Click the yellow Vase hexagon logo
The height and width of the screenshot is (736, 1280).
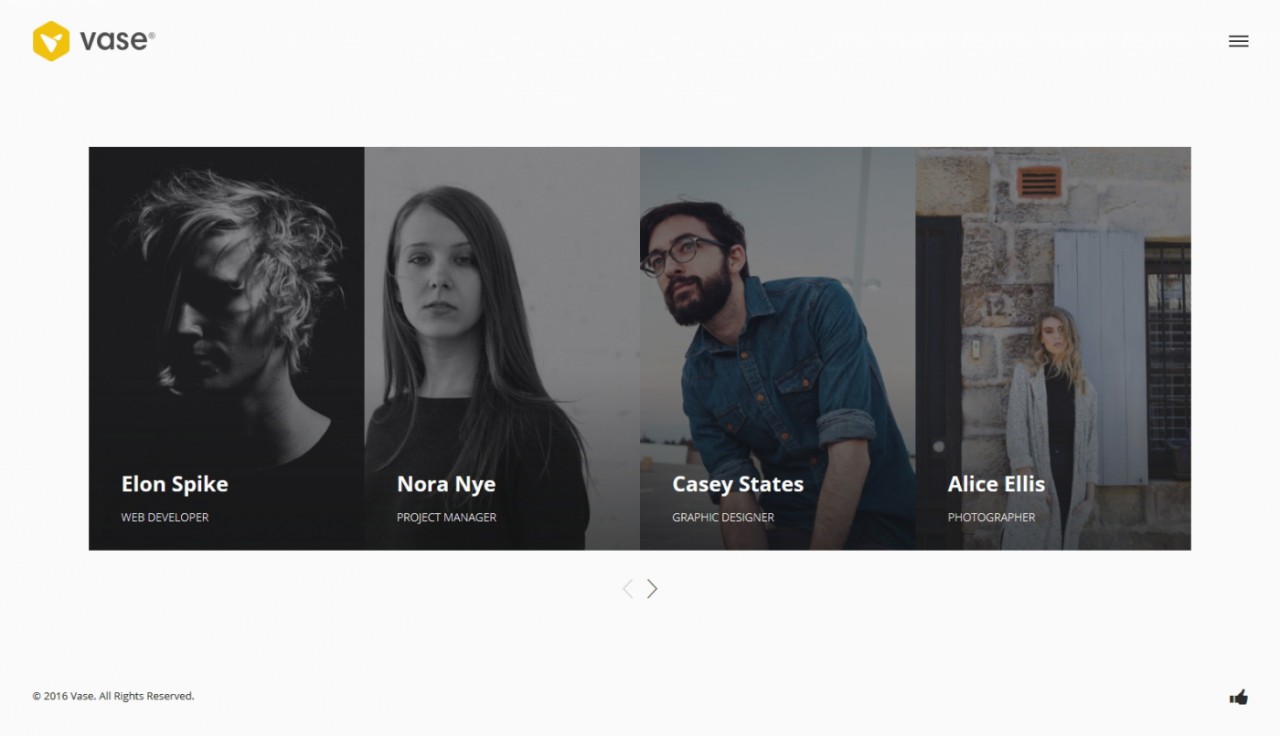pyautogui.click(x=51, y=41)
